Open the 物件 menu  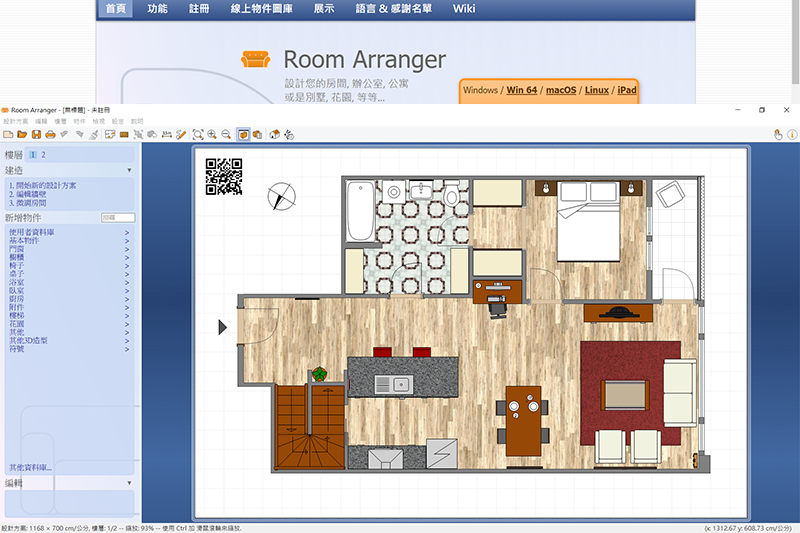pos(79,121)
